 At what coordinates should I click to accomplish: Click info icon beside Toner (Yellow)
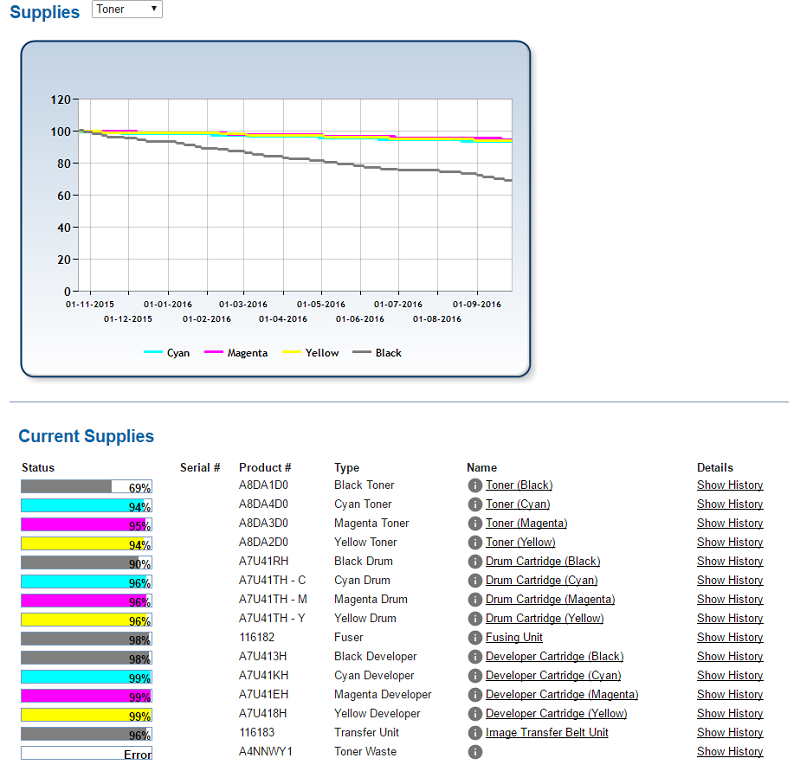(474, 542)
